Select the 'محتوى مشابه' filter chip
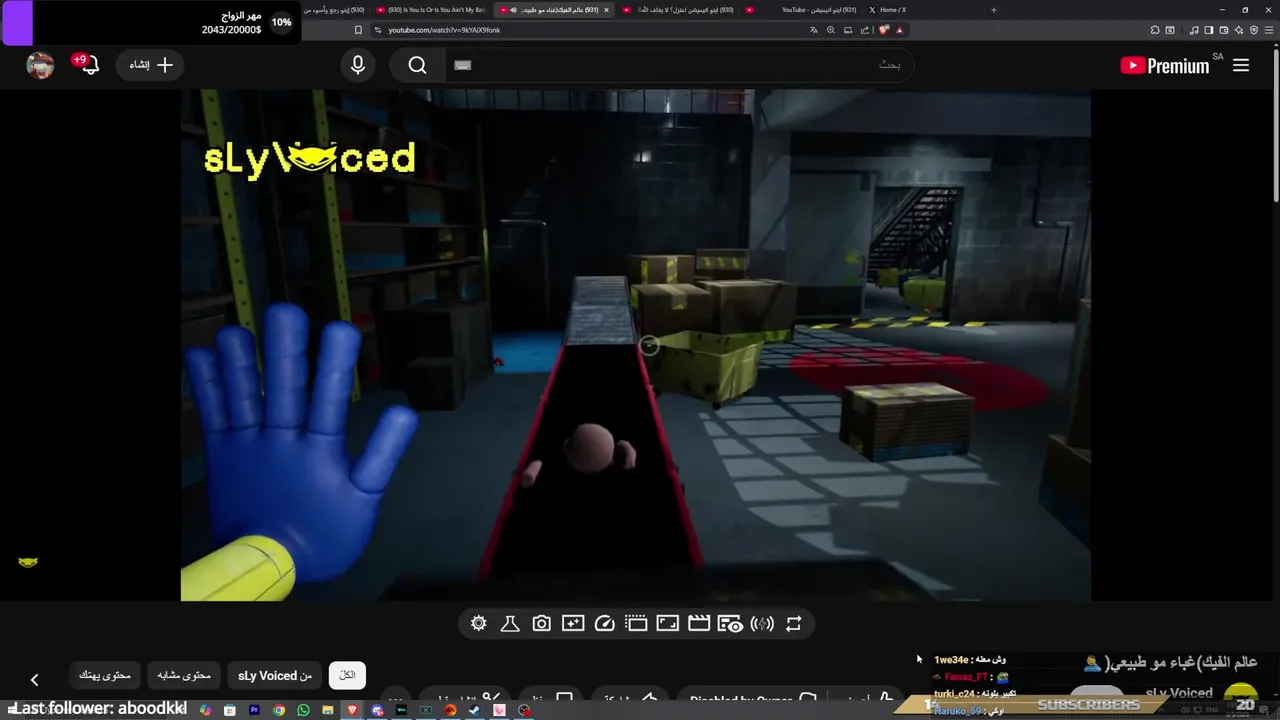1280x720 pixels. point(184,676)
